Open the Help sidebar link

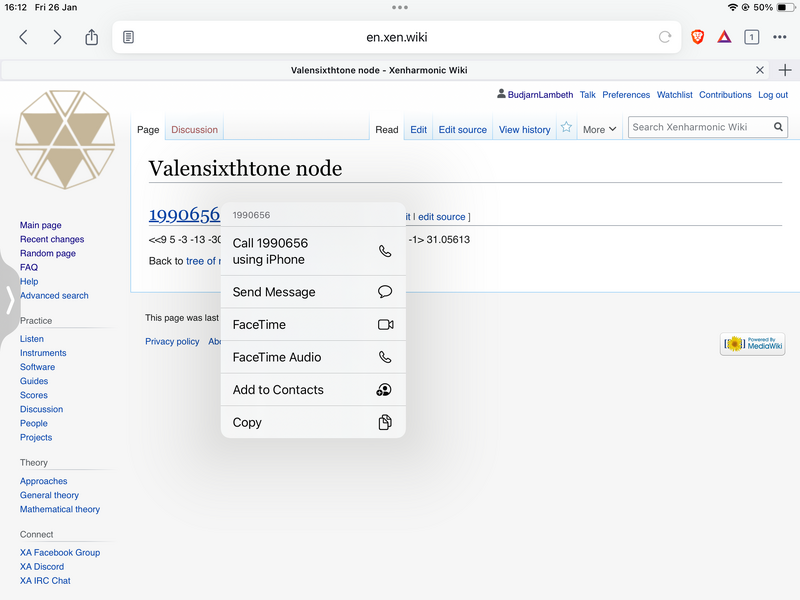pos(29,281)
